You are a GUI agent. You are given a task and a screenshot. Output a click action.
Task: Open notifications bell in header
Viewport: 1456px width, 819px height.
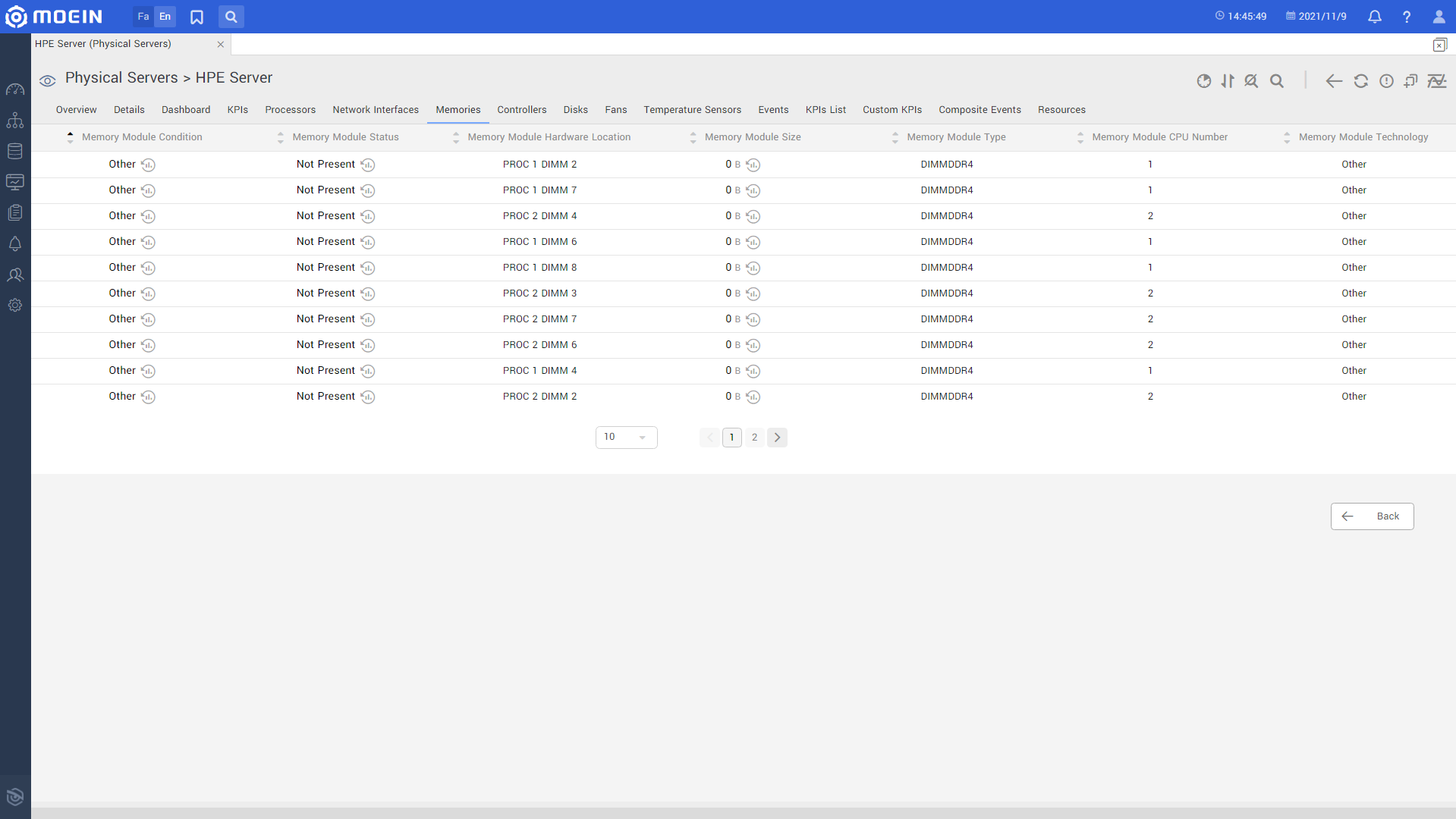(1374, 17)
